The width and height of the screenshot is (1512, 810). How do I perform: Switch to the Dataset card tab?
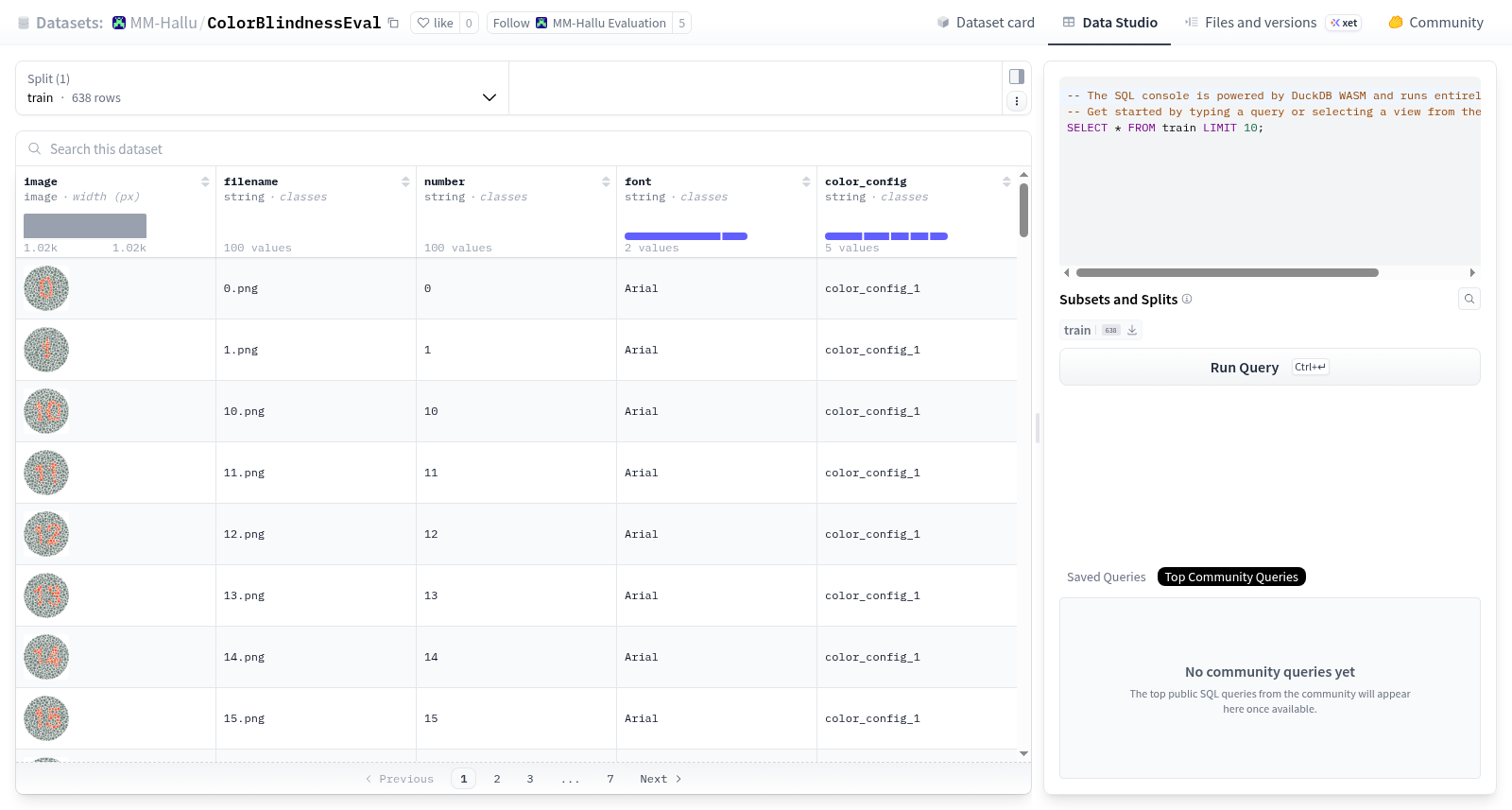tap(986, 23)
